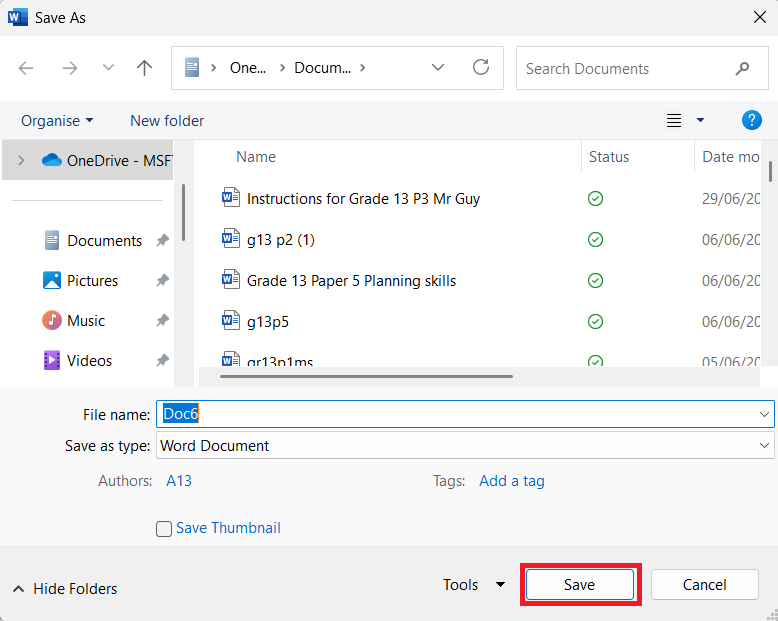778x621 pixels.
Task: Change view layout icon
Action: coord(673,120)
